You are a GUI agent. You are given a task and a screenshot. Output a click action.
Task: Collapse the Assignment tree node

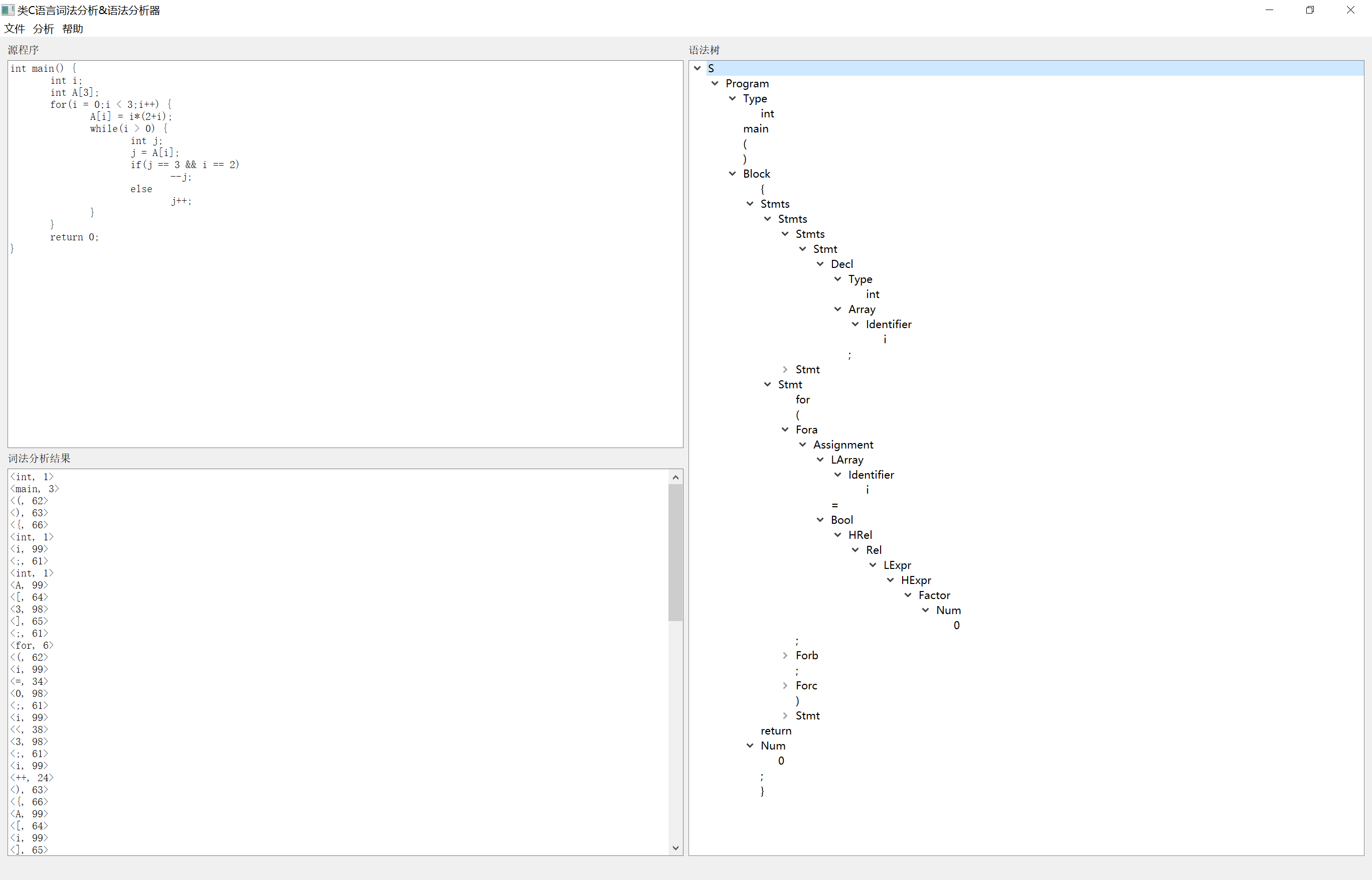point(803,445)
